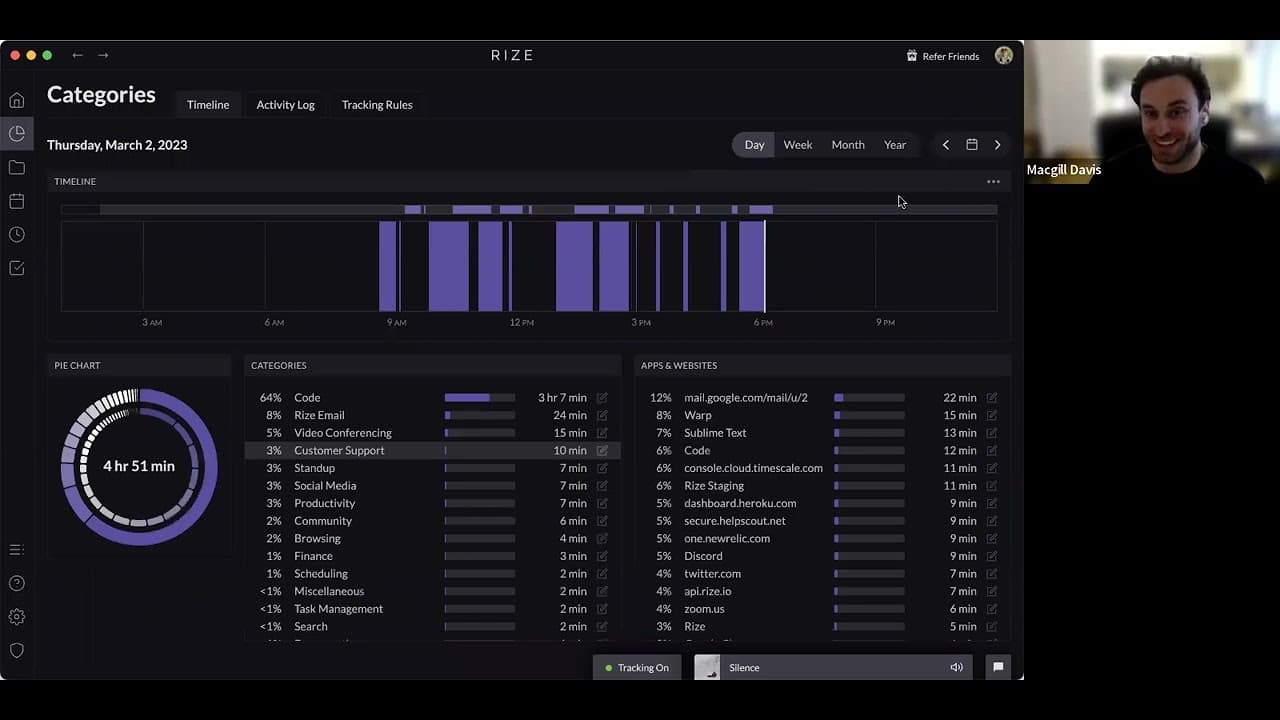Click the Community category row
The width and height of the screenshot is (1280, 720).
pos(432,521)
